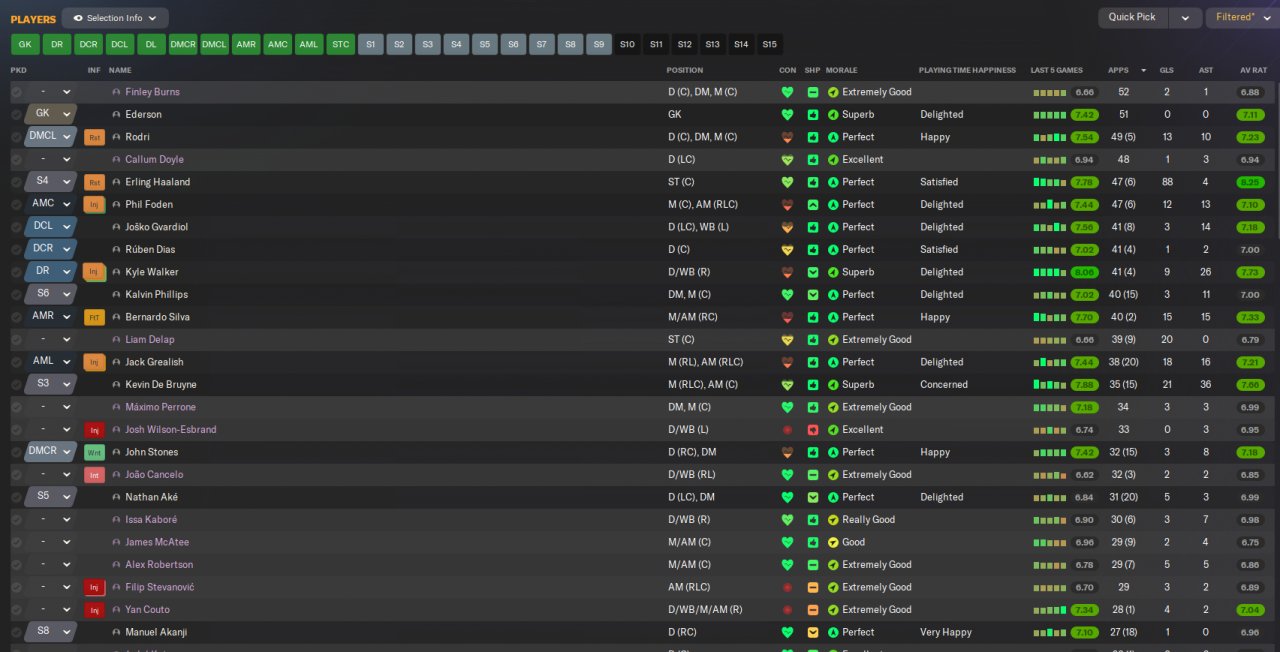Click the FtT status icon beside Bernardo Silva
This screenshot has width=1280, height=652.
pyautogui.click(x=95, y=317)
